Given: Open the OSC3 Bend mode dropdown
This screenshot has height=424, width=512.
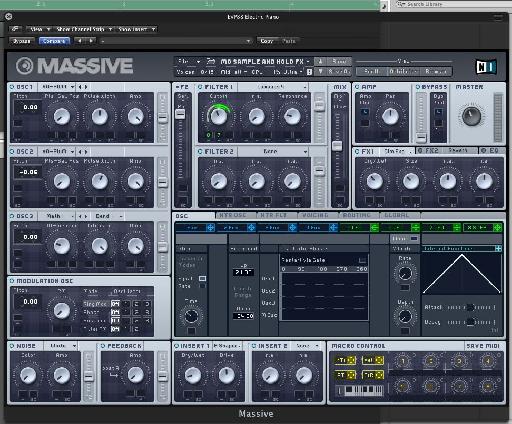Looking at the screenshot, I should (x=108, y=216).
